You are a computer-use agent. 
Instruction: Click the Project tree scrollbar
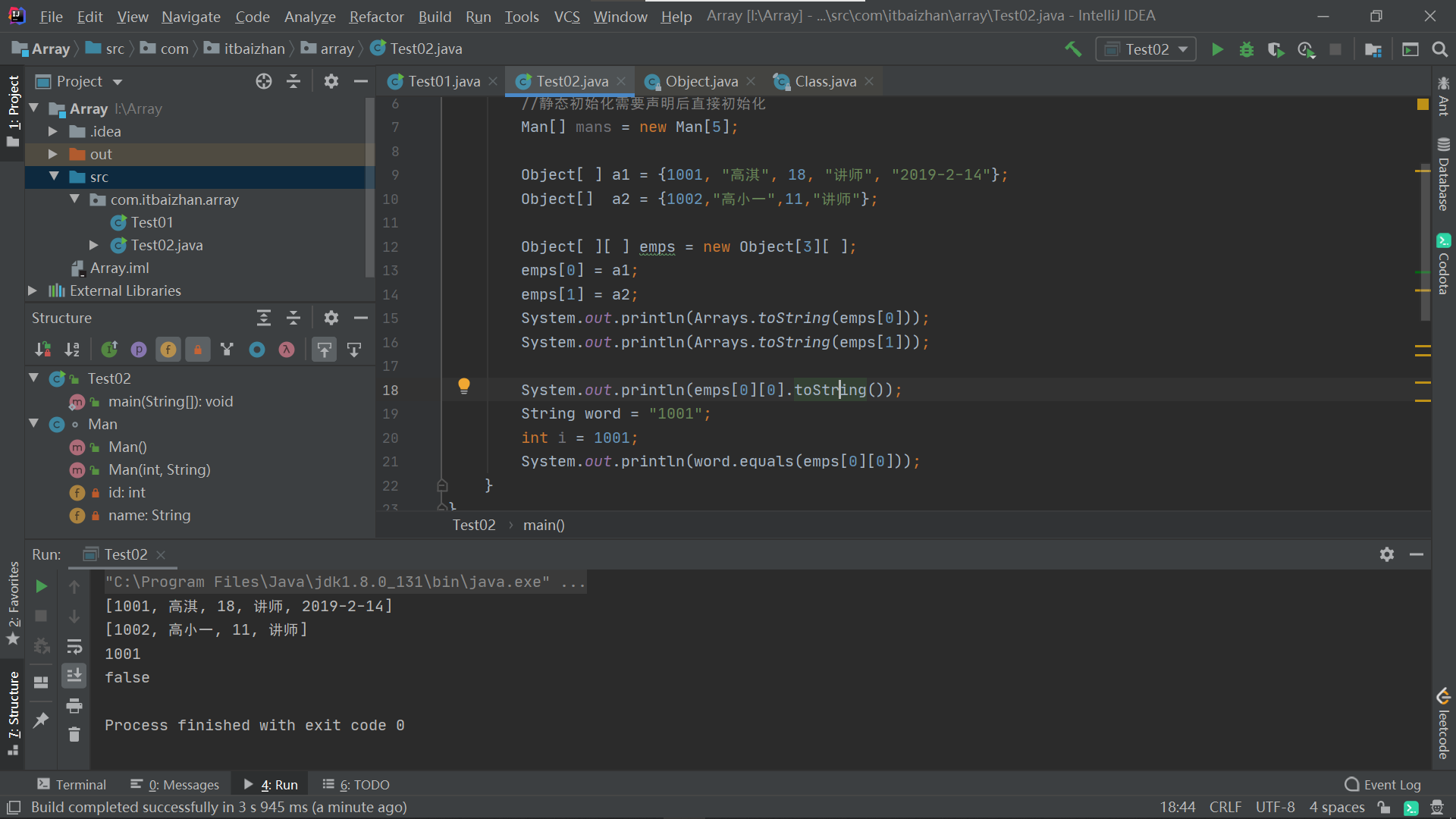[370, 187]
